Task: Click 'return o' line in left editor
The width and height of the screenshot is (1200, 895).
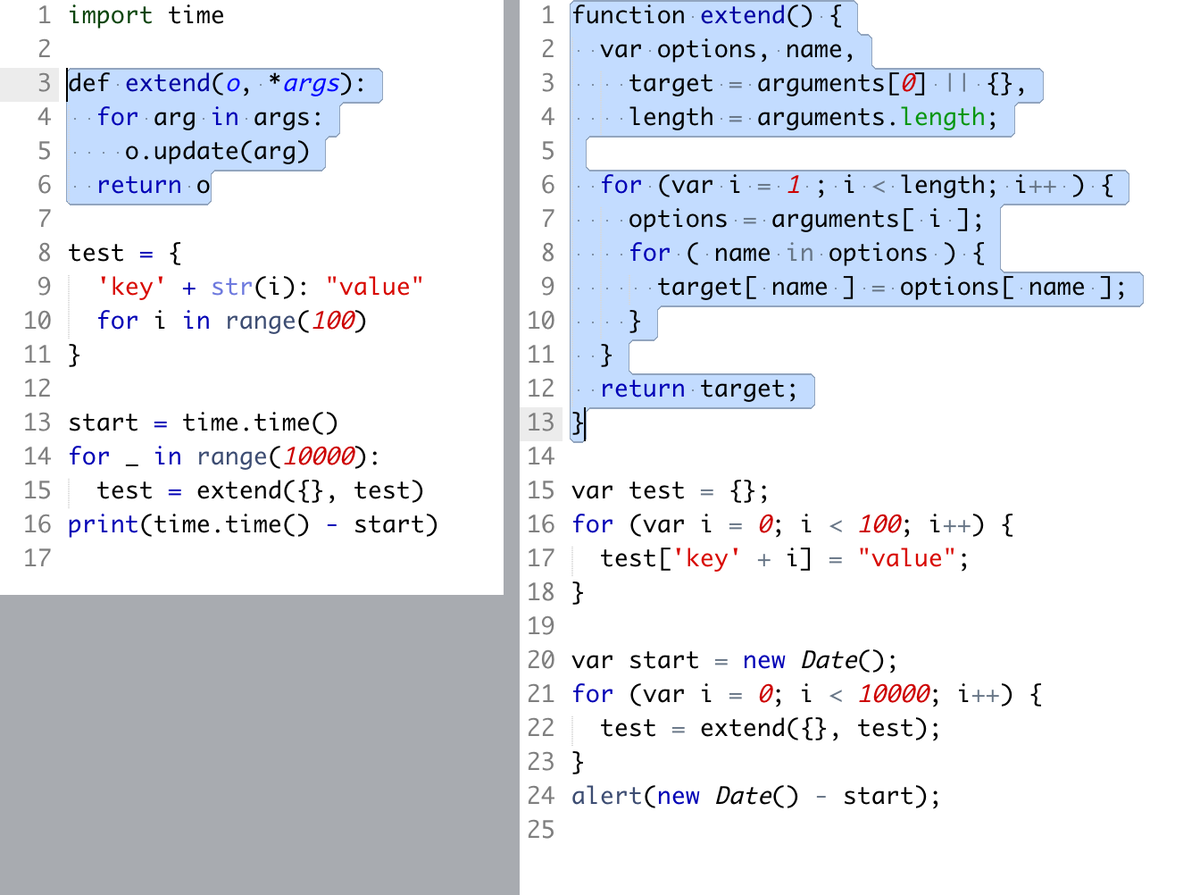Action: tap(154, 185)
